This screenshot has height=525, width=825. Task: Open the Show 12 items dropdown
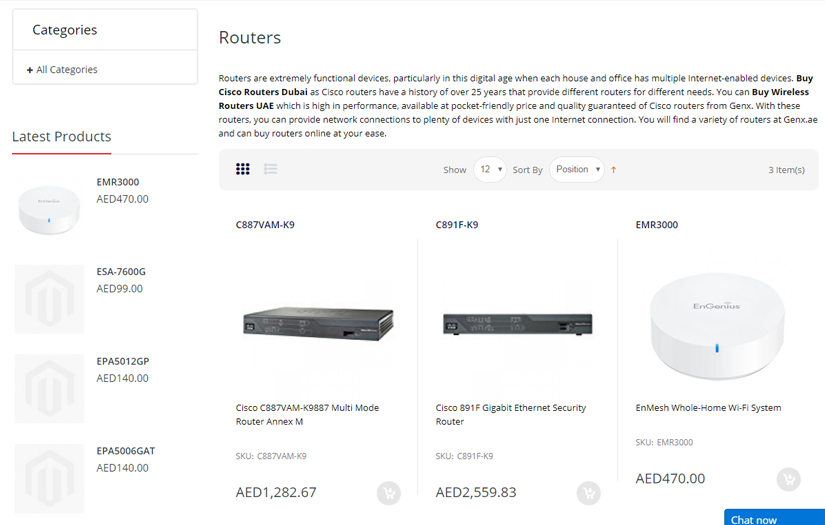[490, 169]
